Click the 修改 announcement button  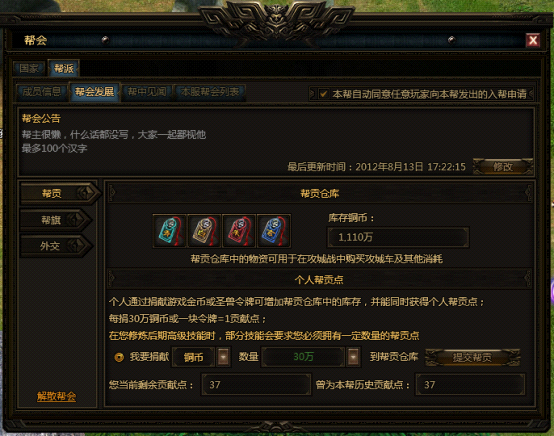pos(503,167)
